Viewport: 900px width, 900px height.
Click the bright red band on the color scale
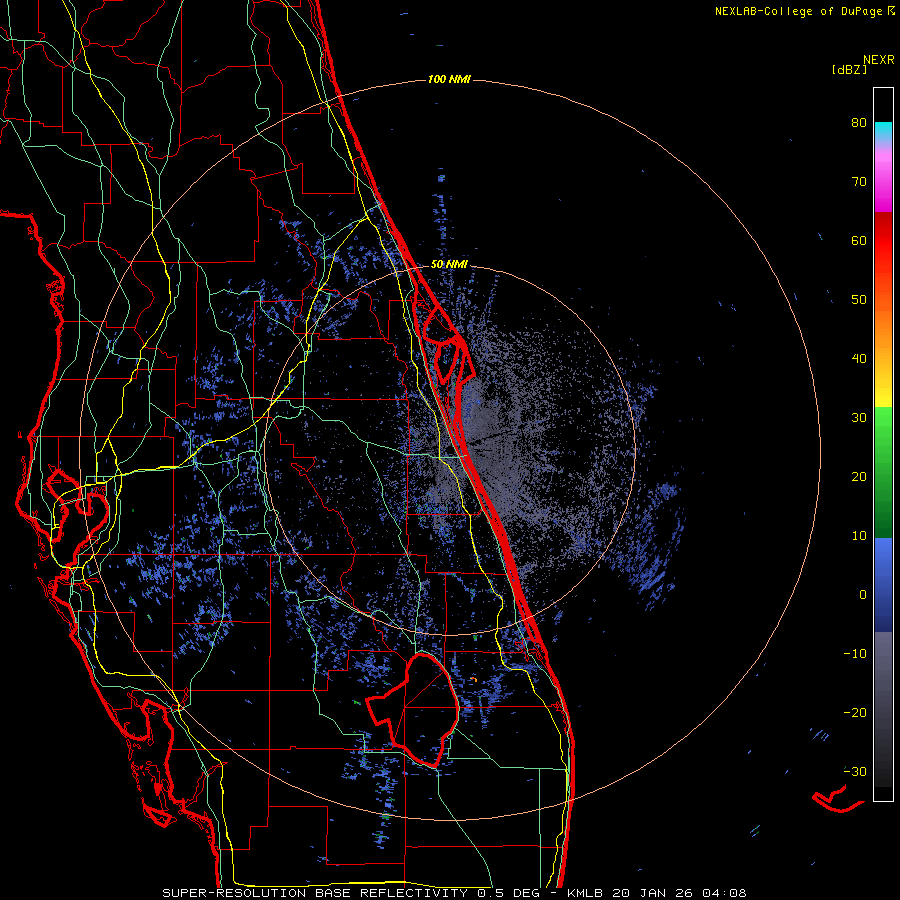[x=883, y=247]
